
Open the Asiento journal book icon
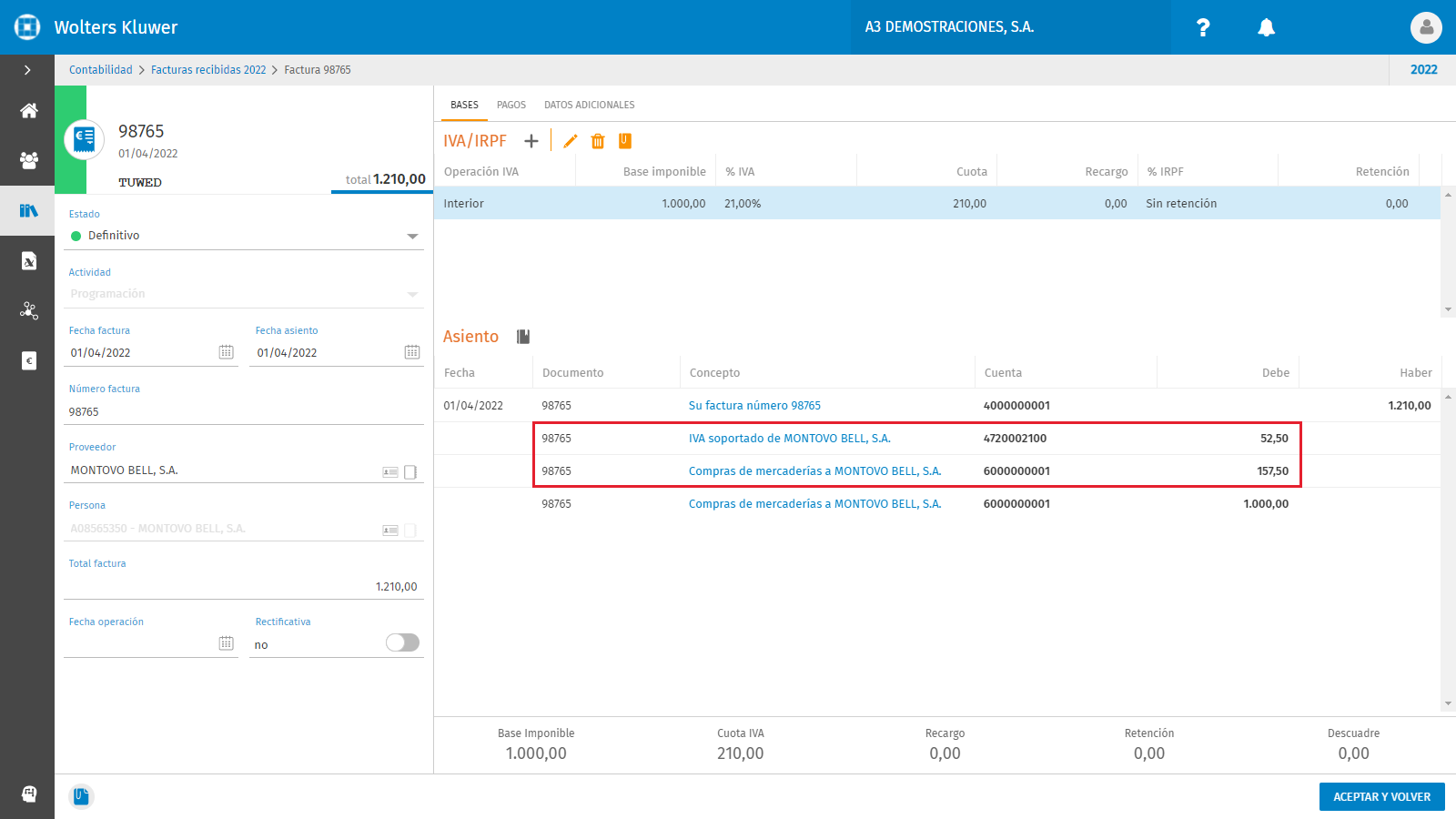click(x=523, y=337)
